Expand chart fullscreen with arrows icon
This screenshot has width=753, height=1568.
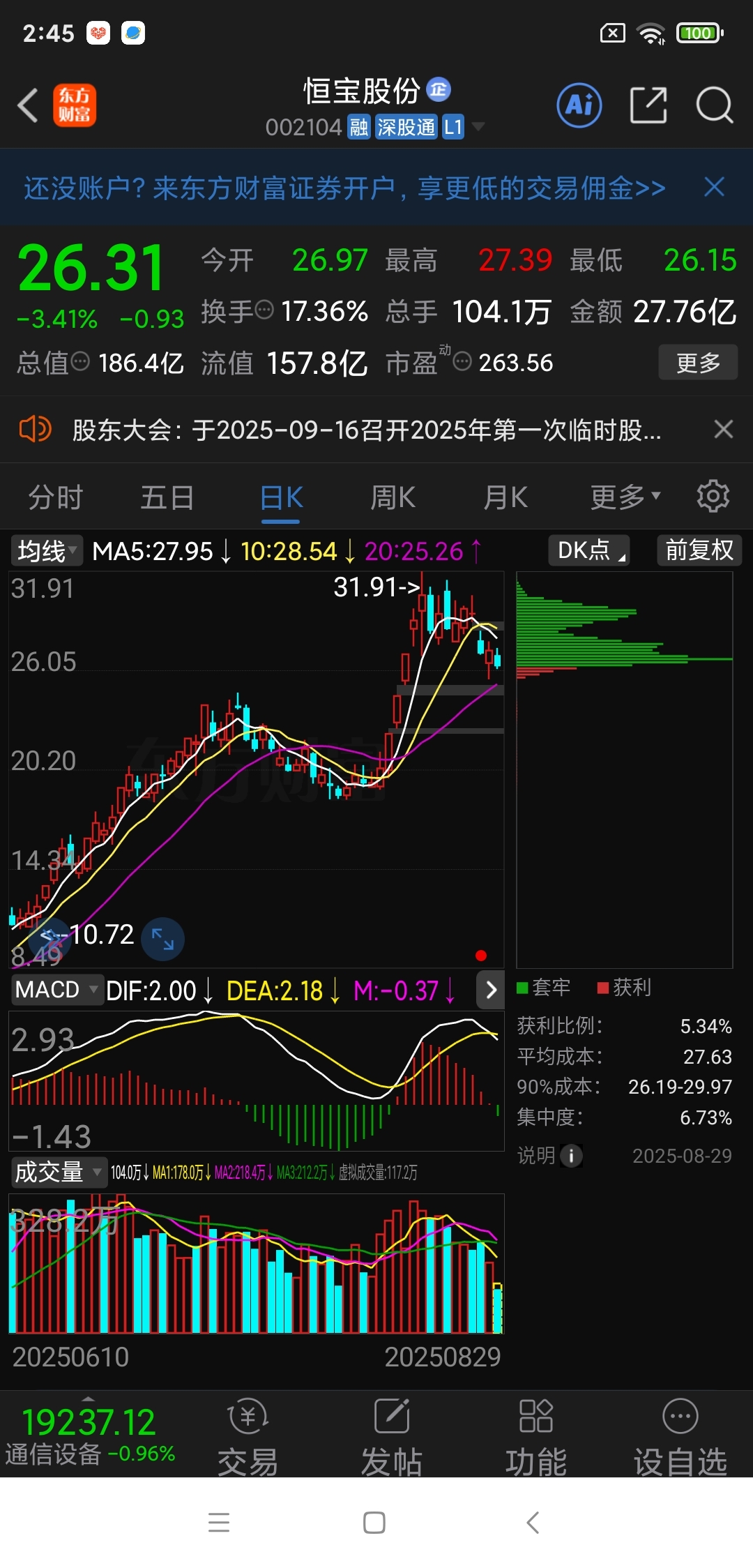coord(162,939)
